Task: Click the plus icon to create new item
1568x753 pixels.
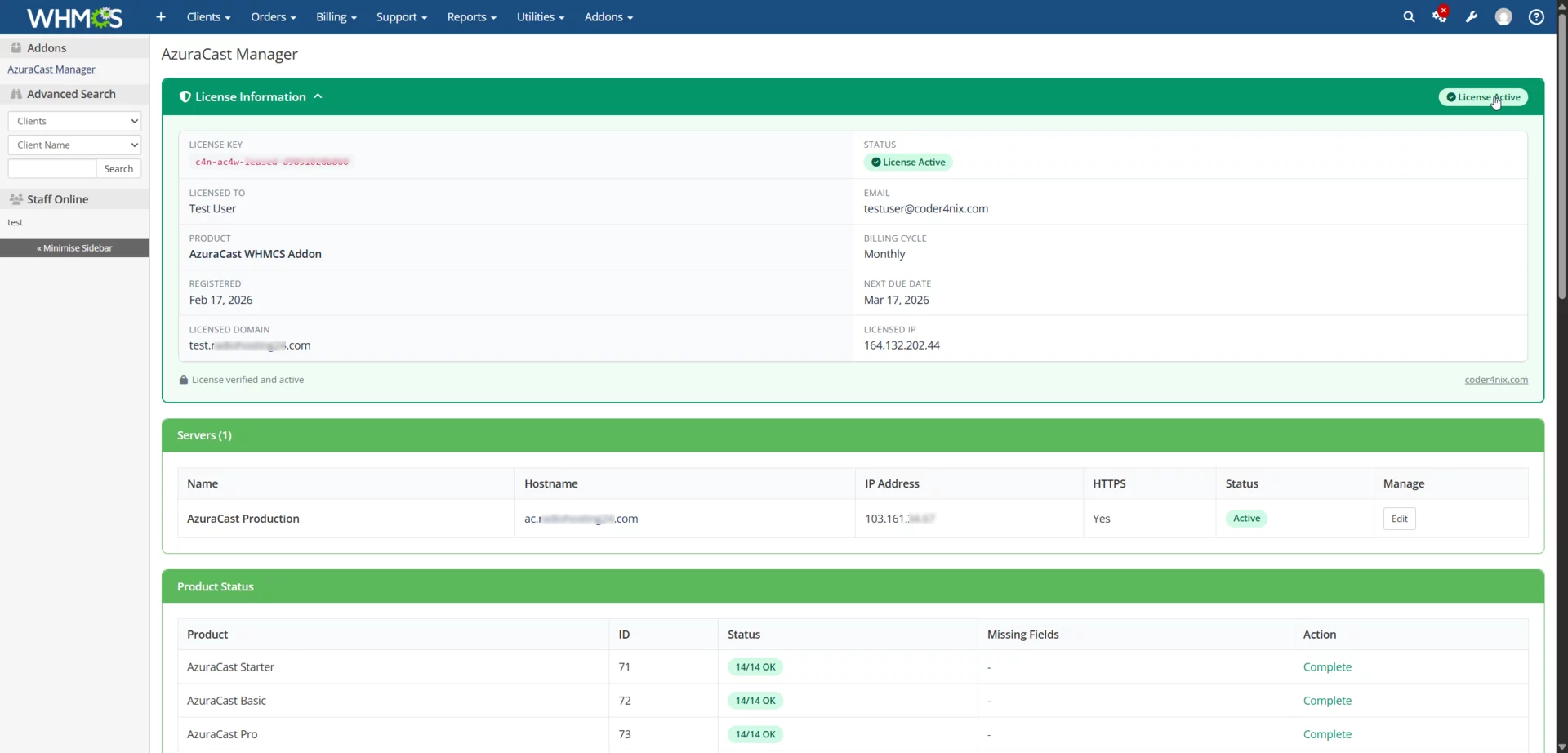Action: pyautogui.click(x=160, y=16)
